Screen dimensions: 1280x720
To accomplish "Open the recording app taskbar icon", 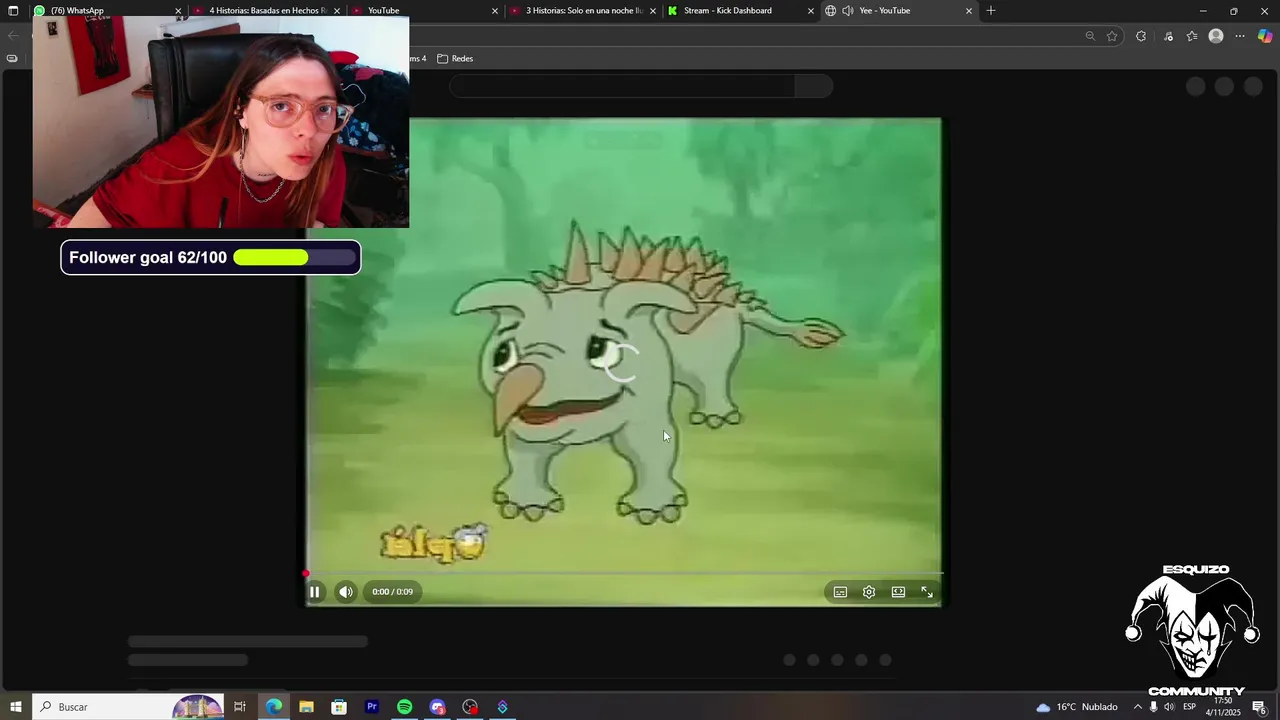I will (470, 707).
